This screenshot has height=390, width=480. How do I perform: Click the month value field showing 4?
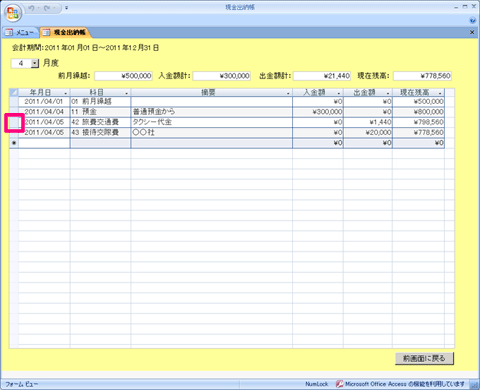pos(21,63)
